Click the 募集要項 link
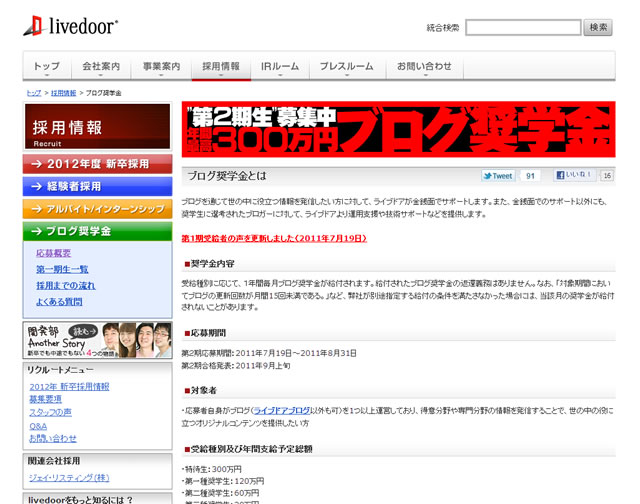This screenshot has width=640, height=504. point(45,399)
